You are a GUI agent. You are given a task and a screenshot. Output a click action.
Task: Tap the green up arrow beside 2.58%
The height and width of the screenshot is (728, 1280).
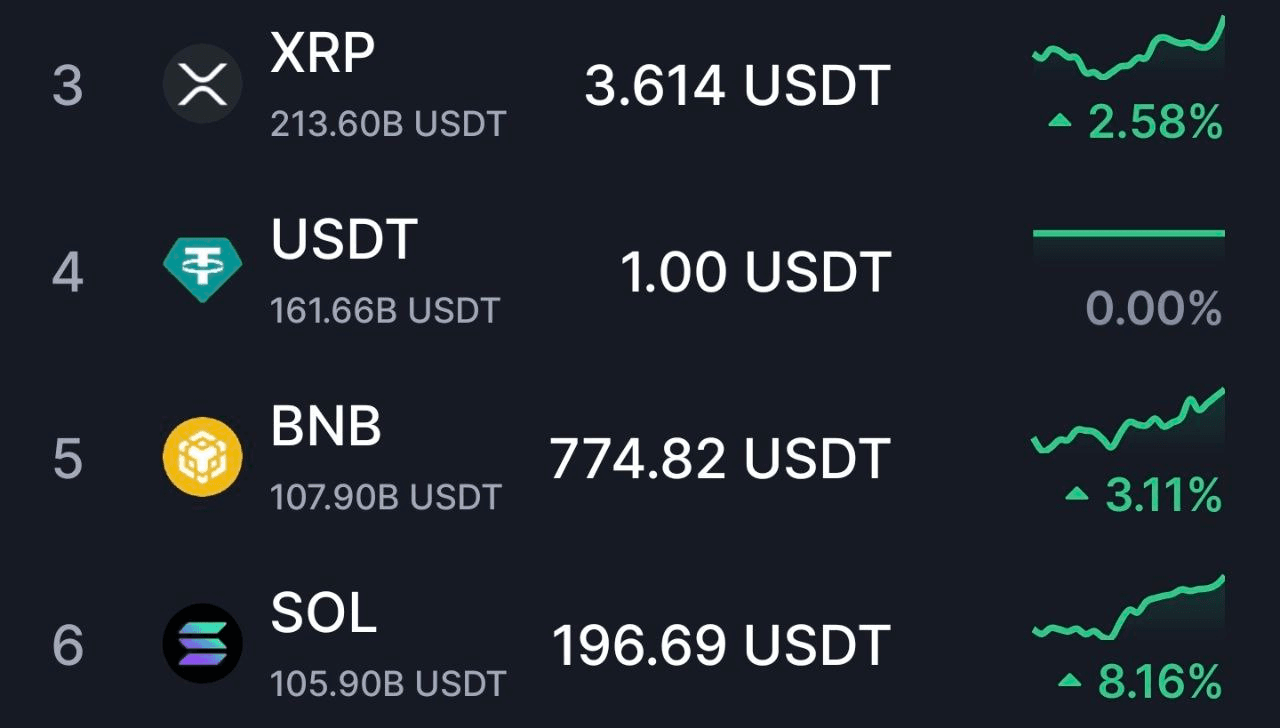point(1060,122)
